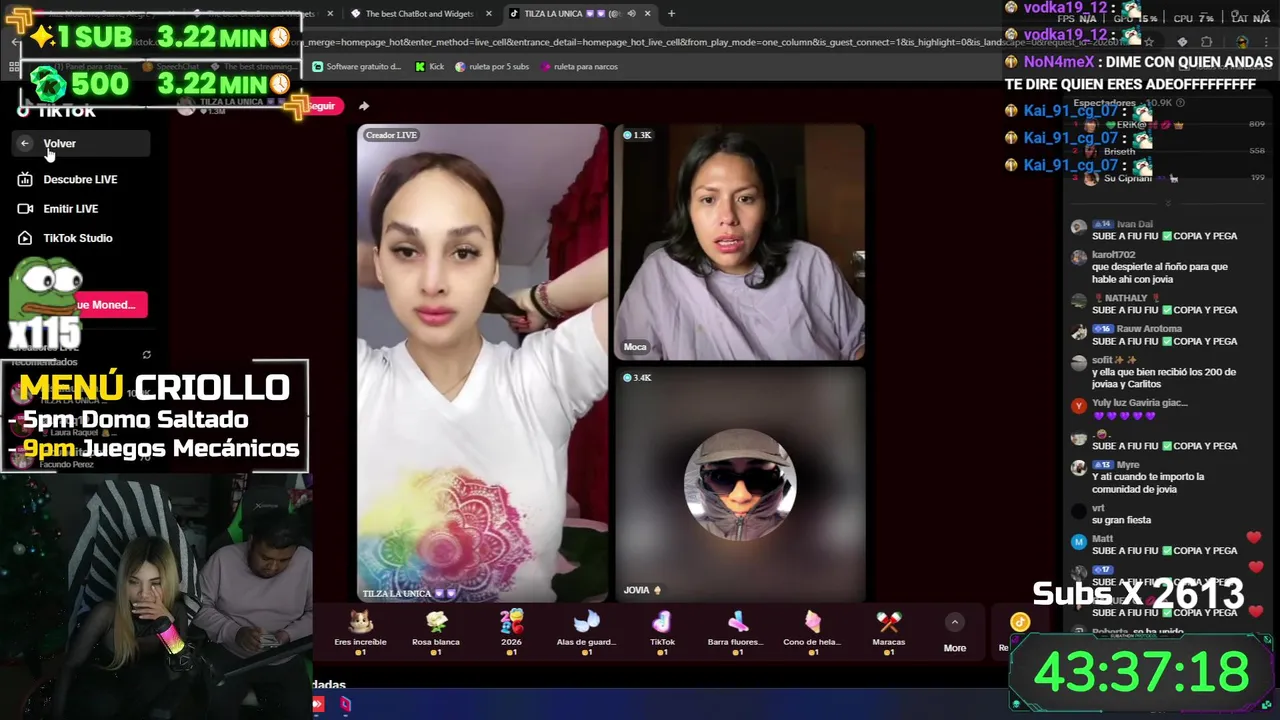Click the coin recharge icon by gifts
Viewport: 1280px width, 720px height.
(1020, 623)
